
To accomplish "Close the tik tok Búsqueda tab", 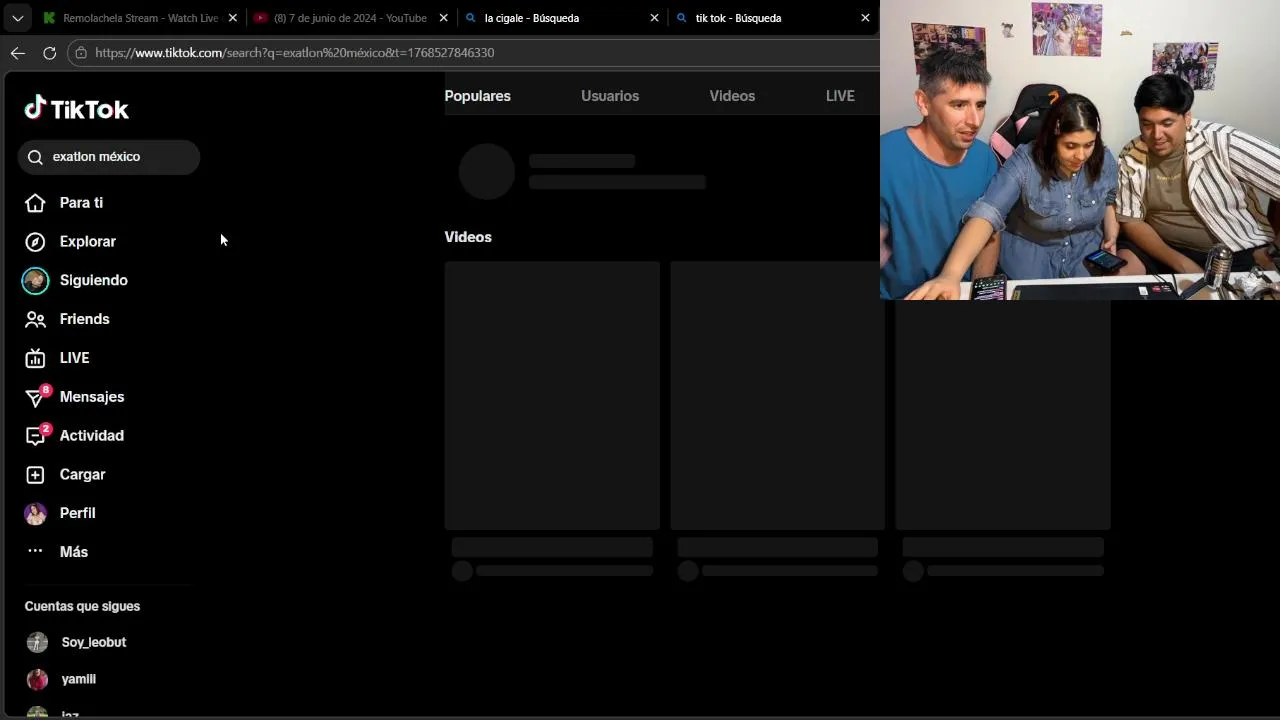I will pos(866,18).
